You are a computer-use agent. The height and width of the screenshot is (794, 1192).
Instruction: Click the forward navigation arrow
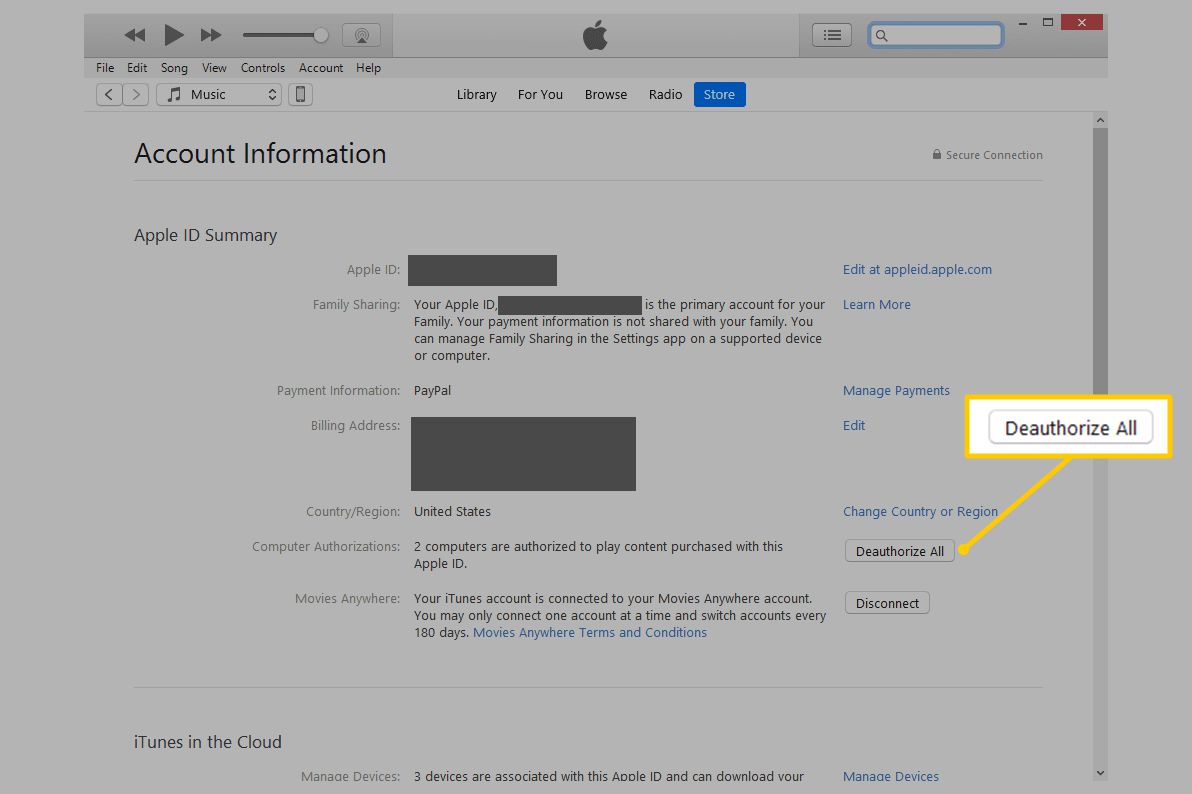136,95
